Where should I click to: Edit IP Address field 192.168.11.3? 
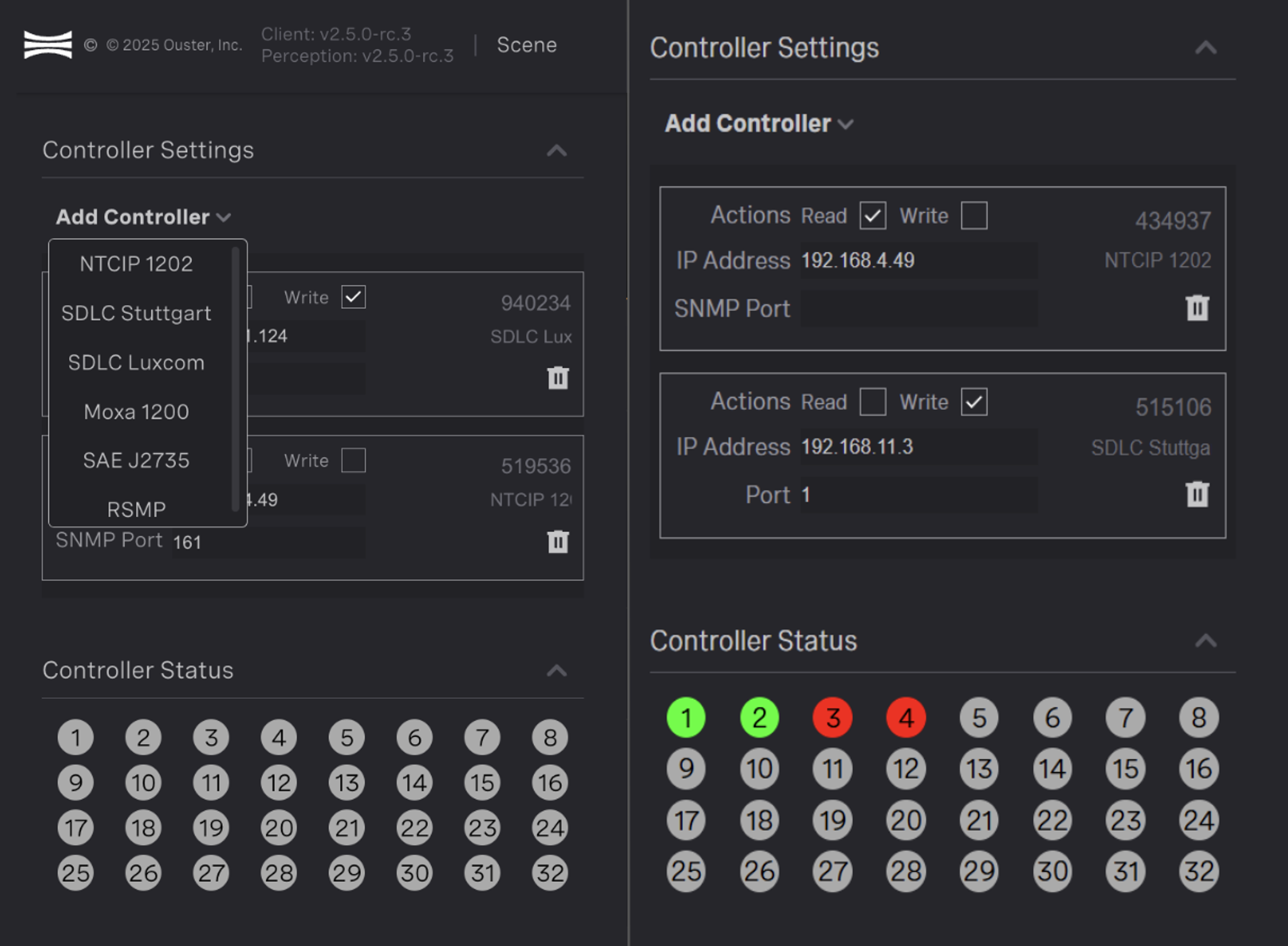[919, 447]
